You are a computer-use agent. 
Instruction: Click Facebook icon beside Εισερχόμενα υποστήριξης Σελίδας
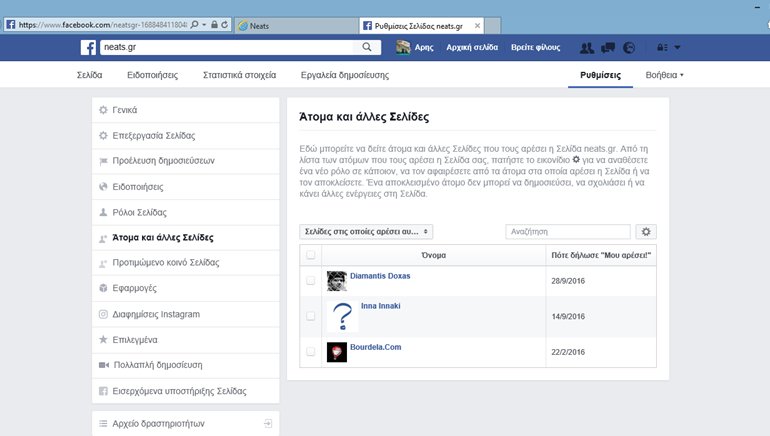103,391
